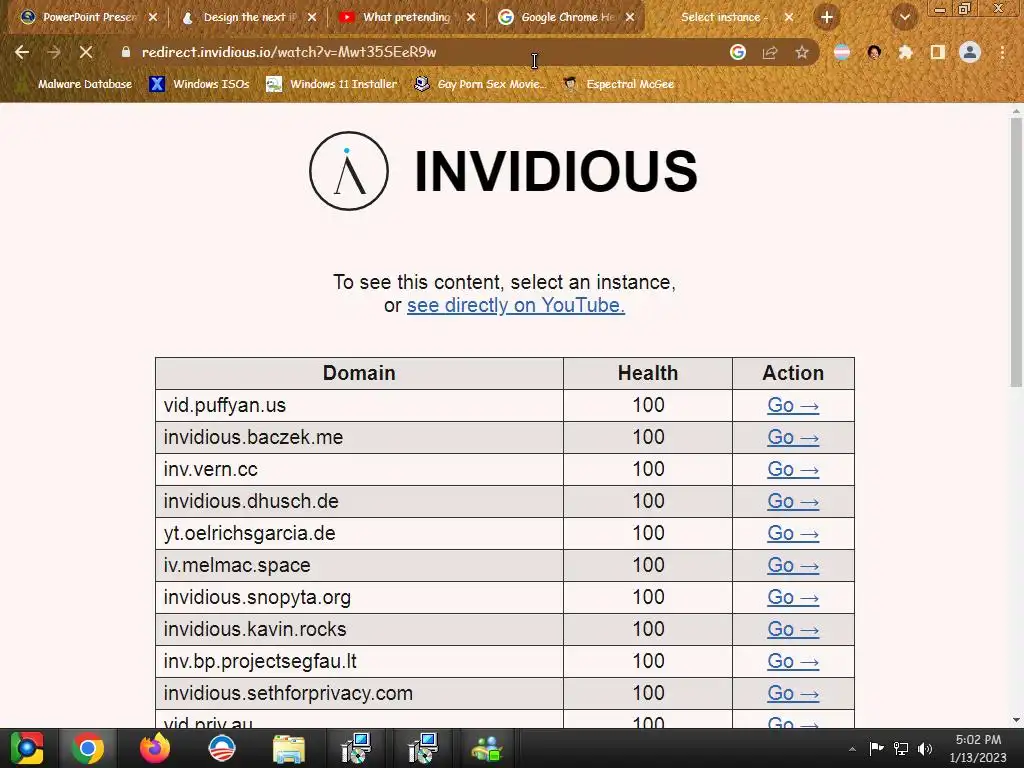Switch to PowerPoint Presentation tab
The height and width of the screenshot is (768, 1024).
(88, 17)
